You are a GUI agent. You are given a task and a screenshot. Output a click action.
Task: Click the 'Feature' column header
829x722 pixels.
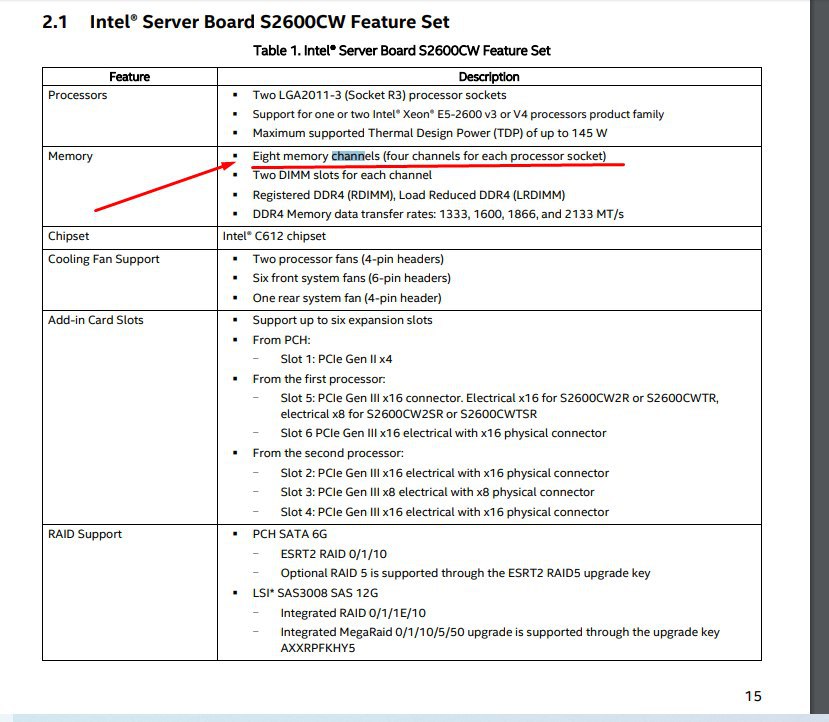point(130,77)
